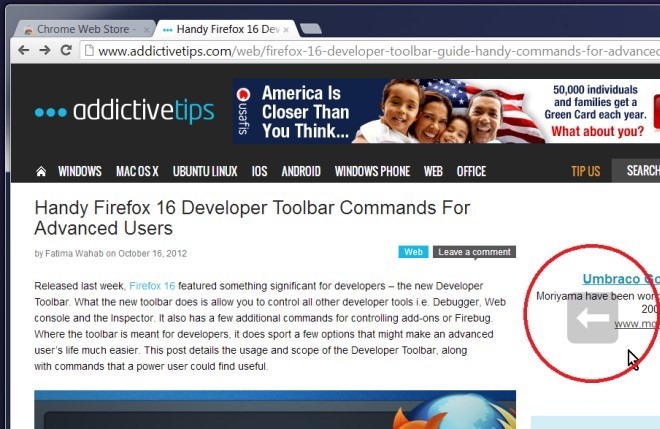Go back with the browser back arrow

(x=24, y=51)
